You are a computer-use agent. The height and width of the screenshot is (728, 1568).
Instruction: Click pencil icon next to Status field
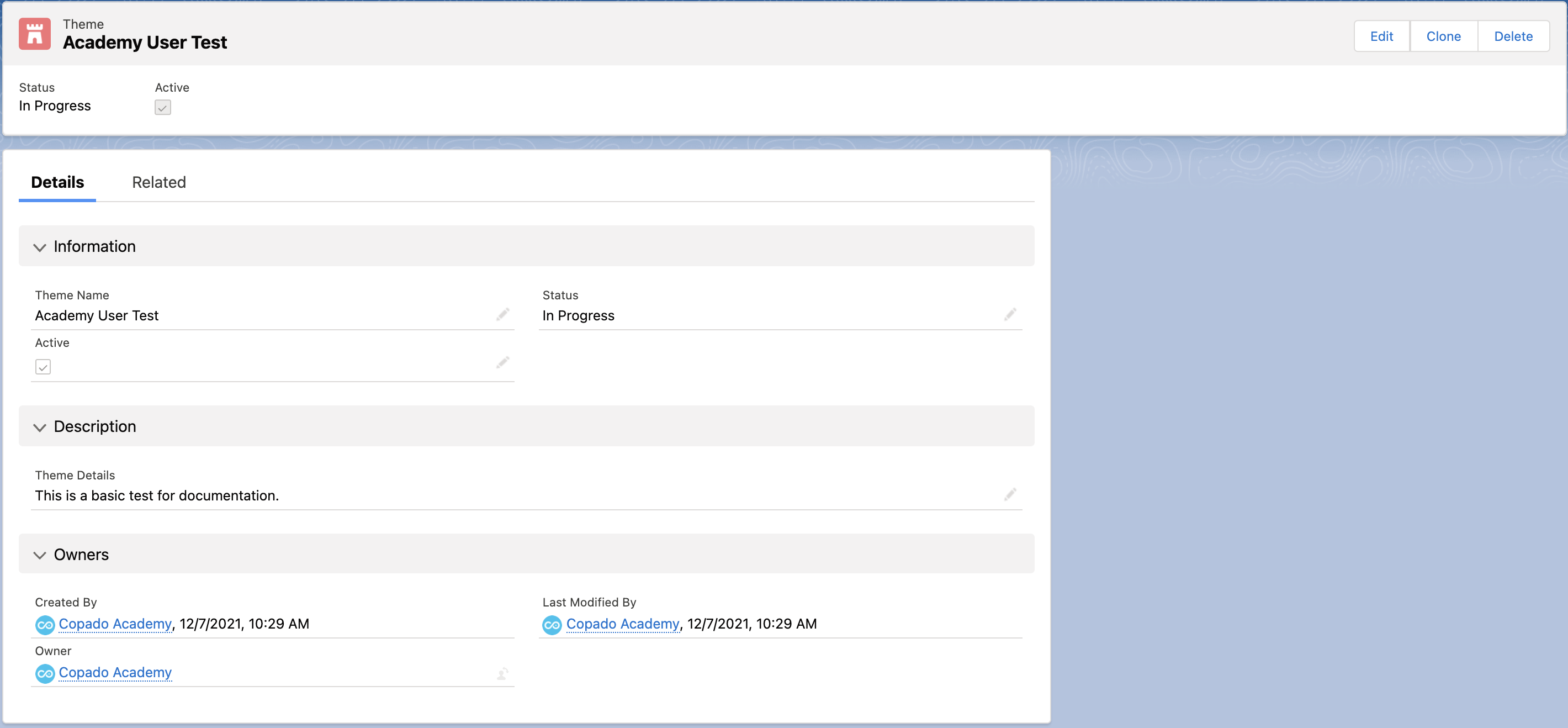pos(1010,314)
